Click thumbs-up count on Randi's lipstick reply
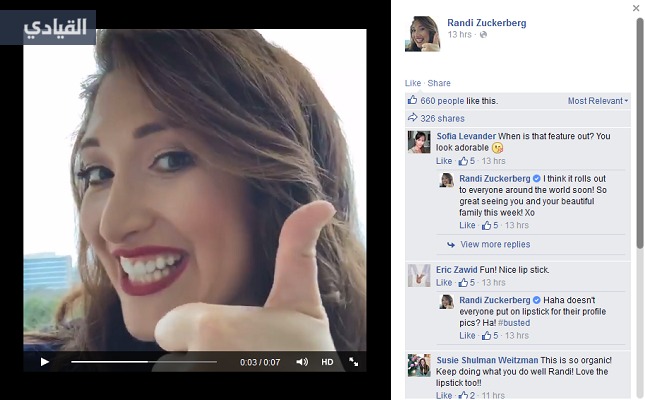 tap(490, 336)
